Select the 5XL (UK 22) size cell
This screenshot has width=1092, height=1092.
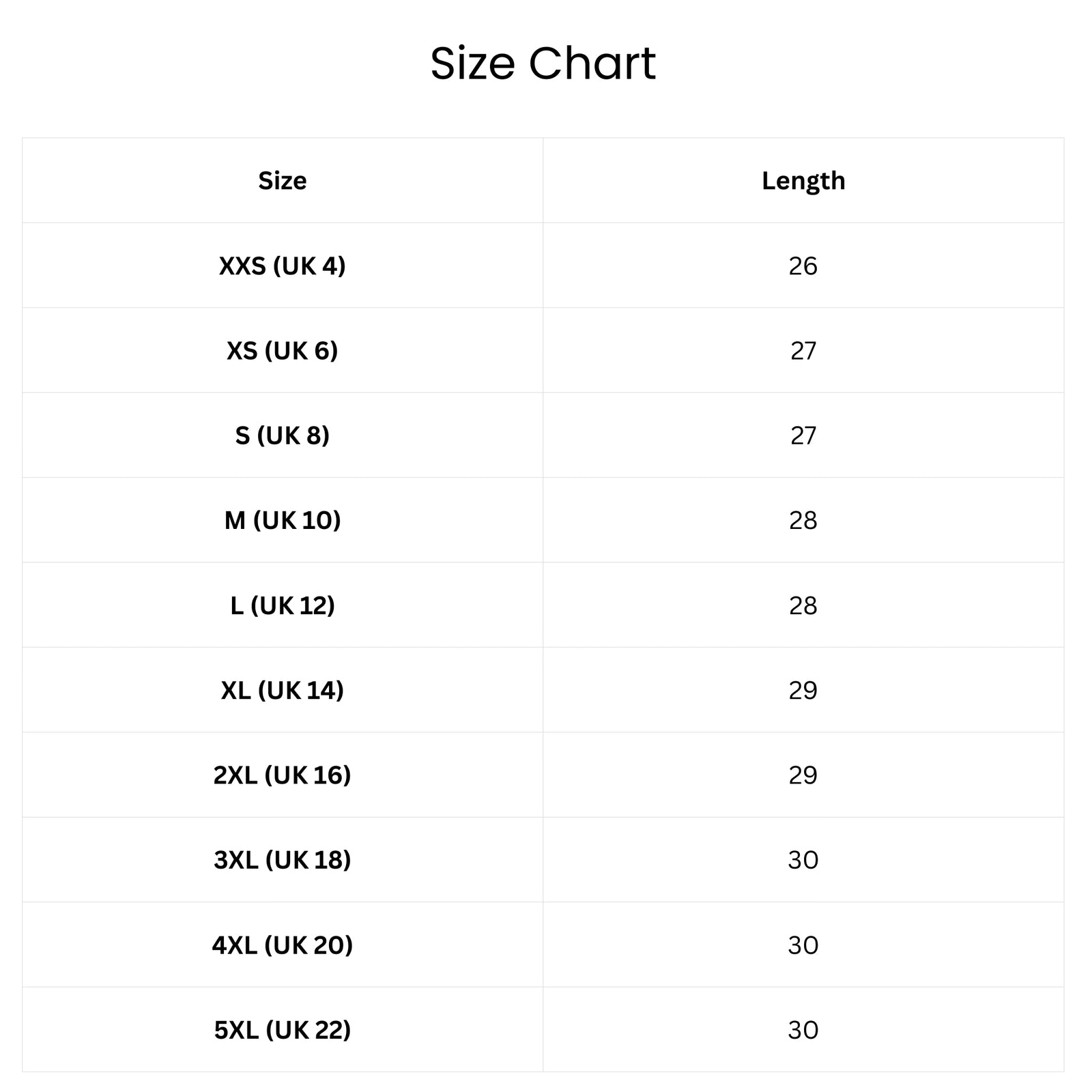(282, 1030)
